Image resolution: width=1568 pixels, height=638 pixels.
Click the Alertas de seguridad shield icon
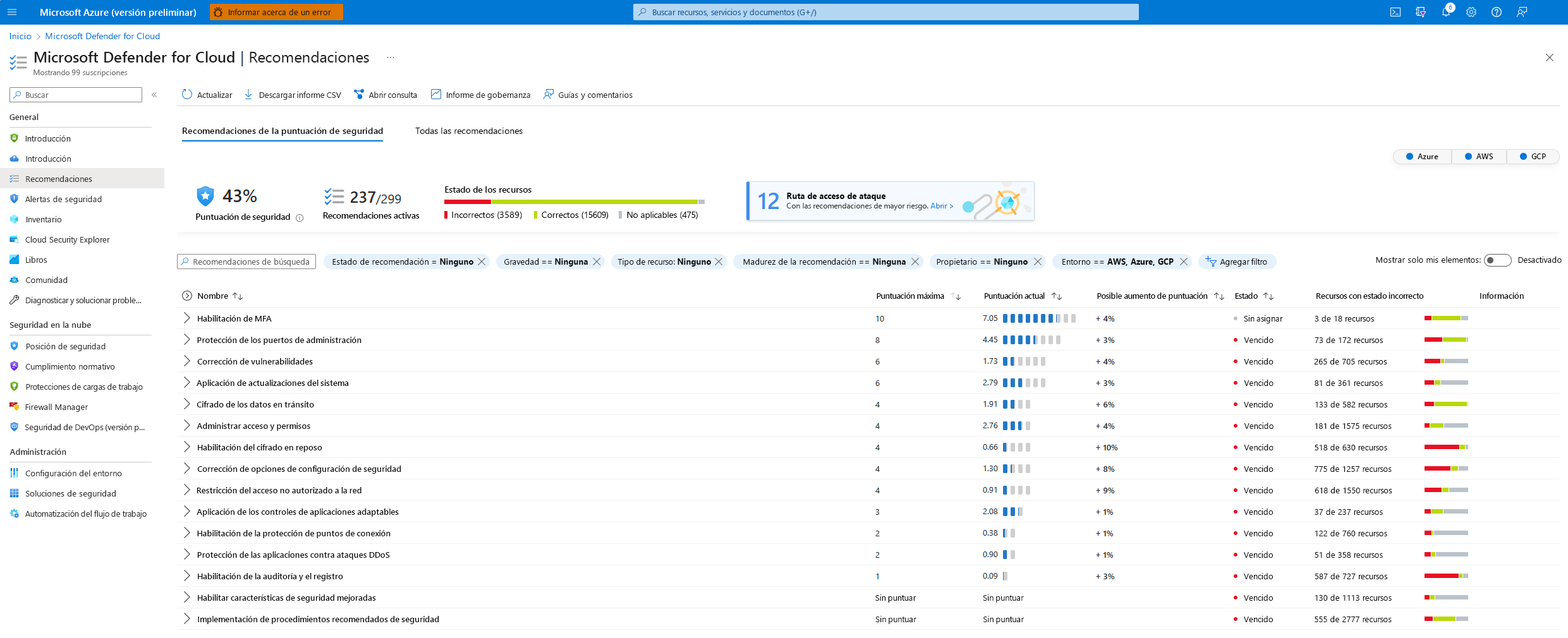point(14,198)
